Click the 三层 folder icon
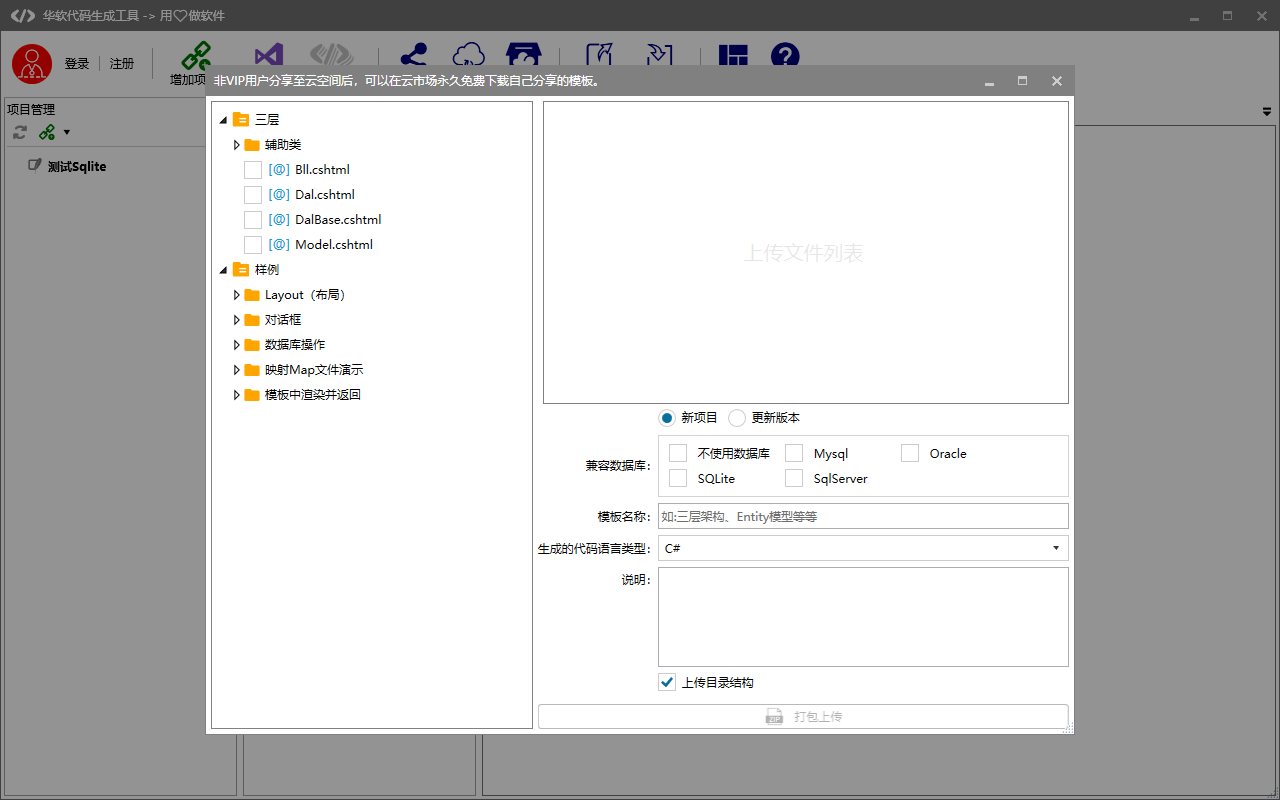 coord(241,120)
